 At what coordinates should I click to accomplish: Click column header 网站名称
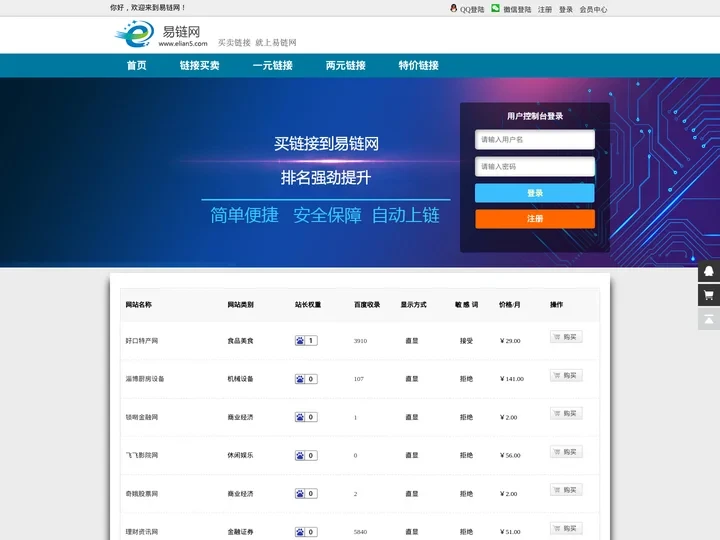138,304
